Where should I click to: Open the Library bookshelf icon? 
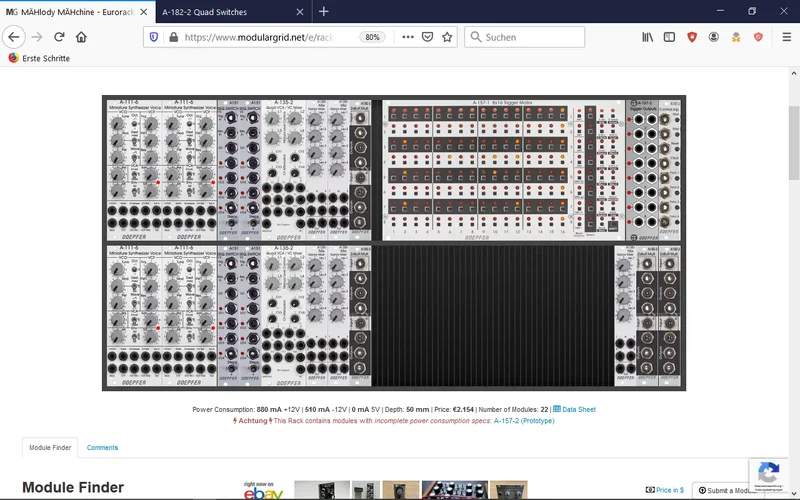647,37
